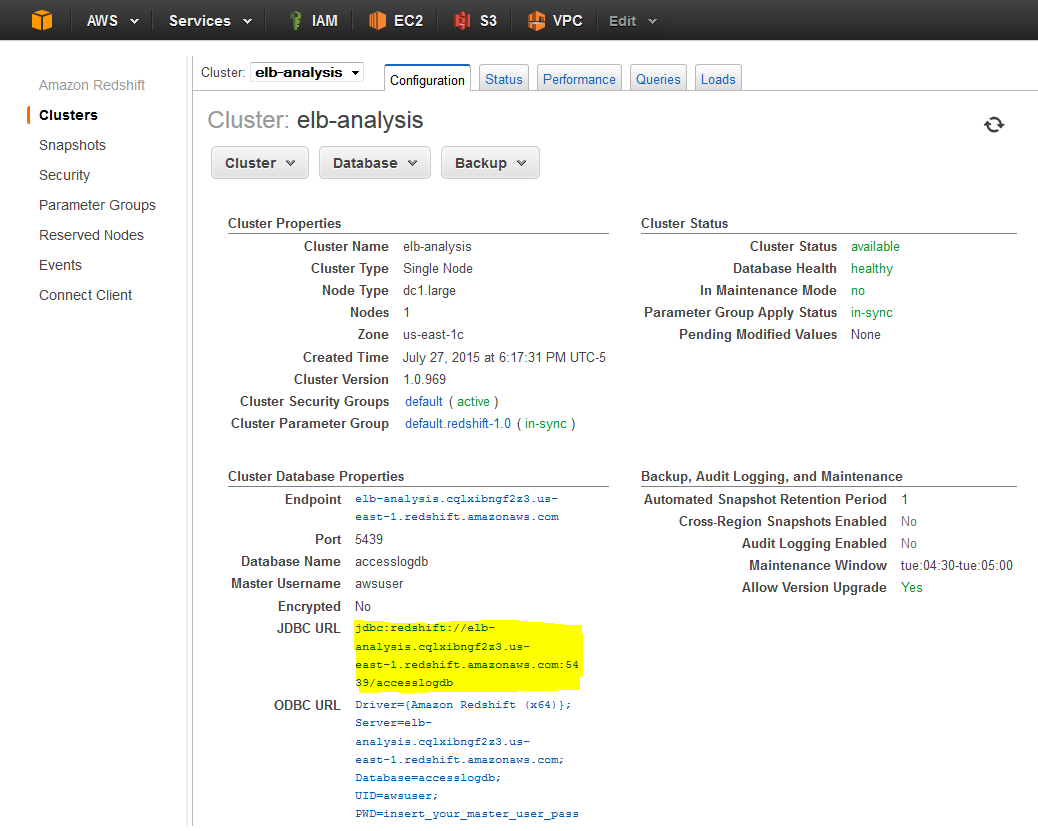The image size is (1038, 831).
Task: Click the Amazon Redshift sidebar heading
Action: click(x=91, y=85)
